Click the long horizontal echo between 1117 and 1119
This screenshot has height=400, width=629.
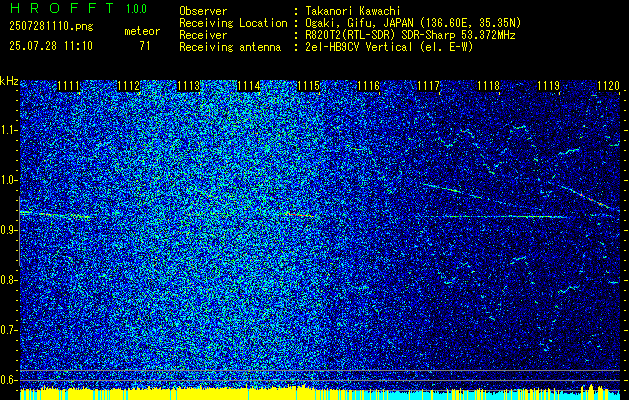coord(505,217)
